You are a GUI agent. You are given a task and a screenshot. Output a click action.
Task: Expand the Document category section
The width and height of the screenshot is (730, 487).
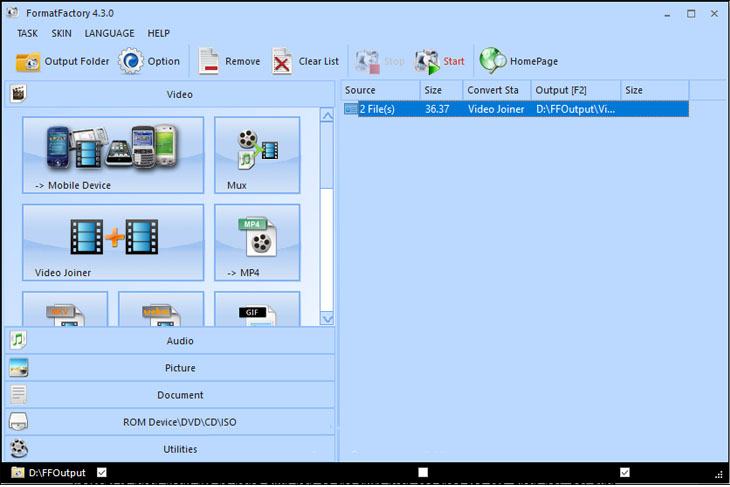pyautogui.click(x=170, y=395)
